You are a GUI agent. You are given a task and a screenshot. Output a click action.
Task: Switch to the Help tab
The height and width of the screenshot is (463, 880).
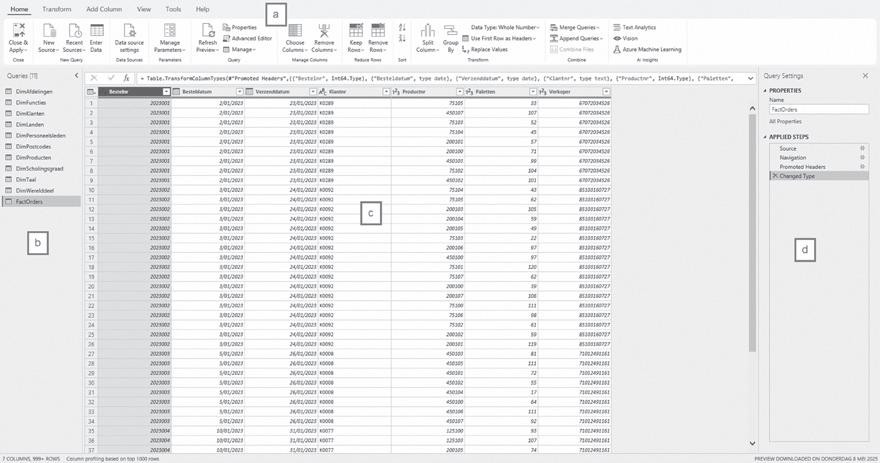point(203,10)
